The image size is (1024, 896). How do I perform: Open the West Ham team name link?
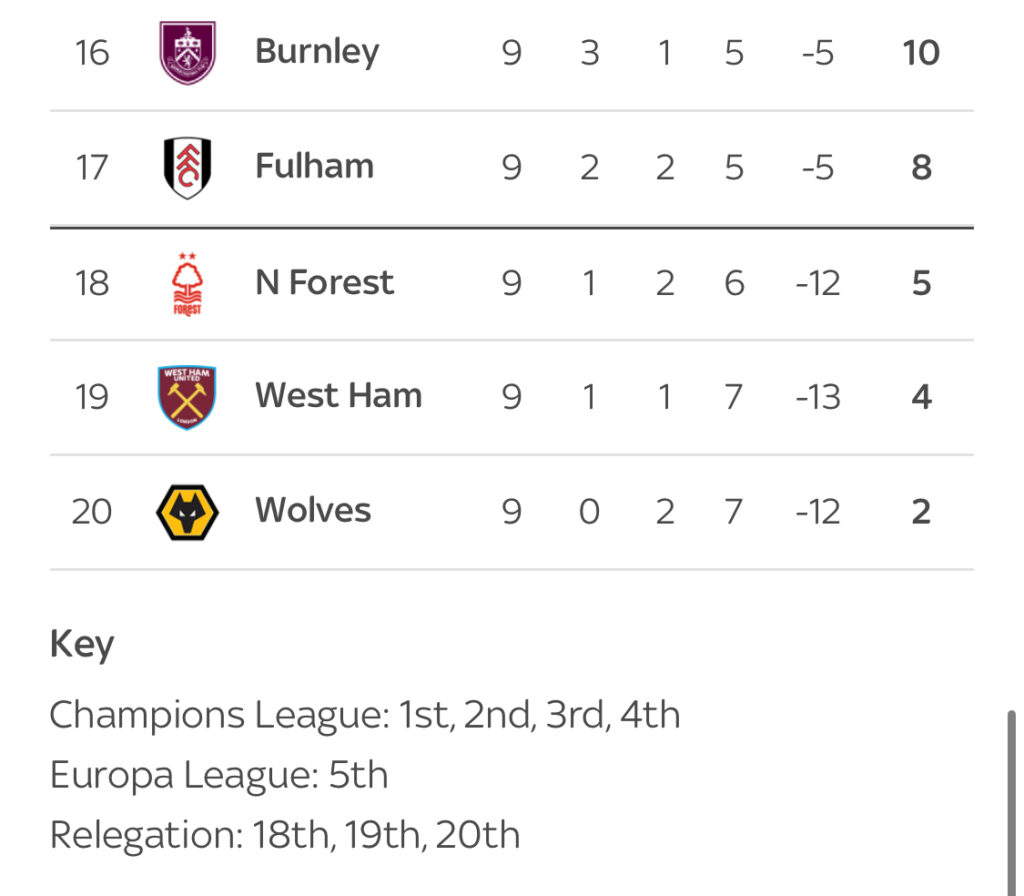click(338, 396)
